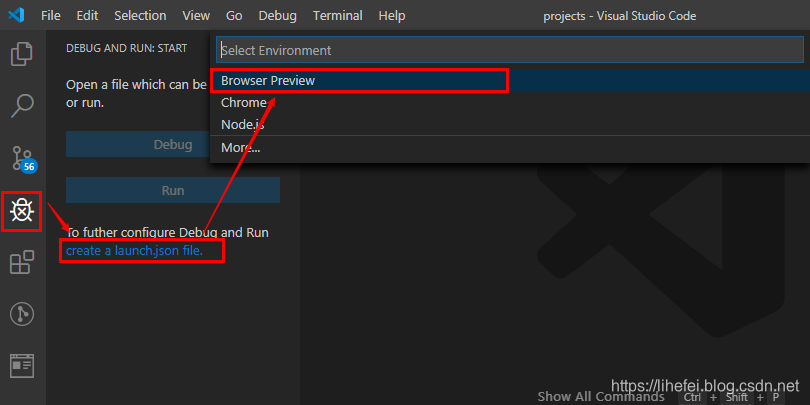Click the Run button in the sidebar
The height and width of the screenshot is (405, 810).
click(173, 190)
